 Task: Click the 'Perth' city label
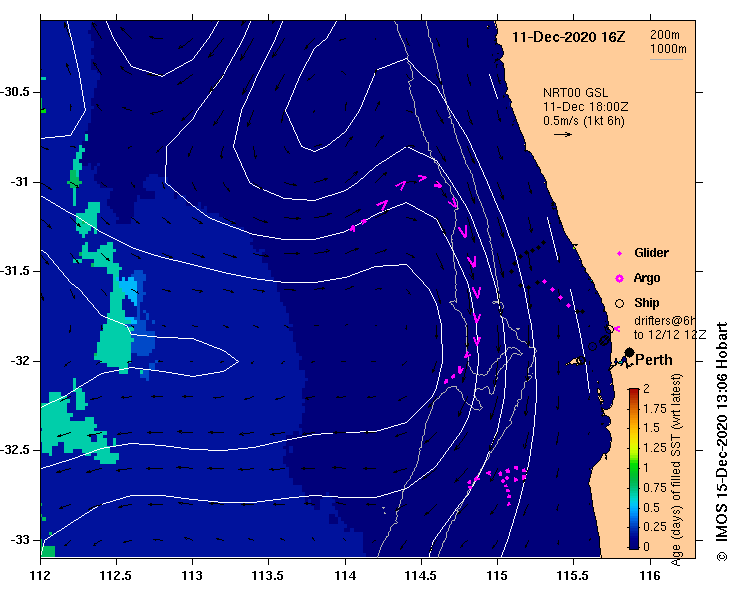[x=654, y=360]
